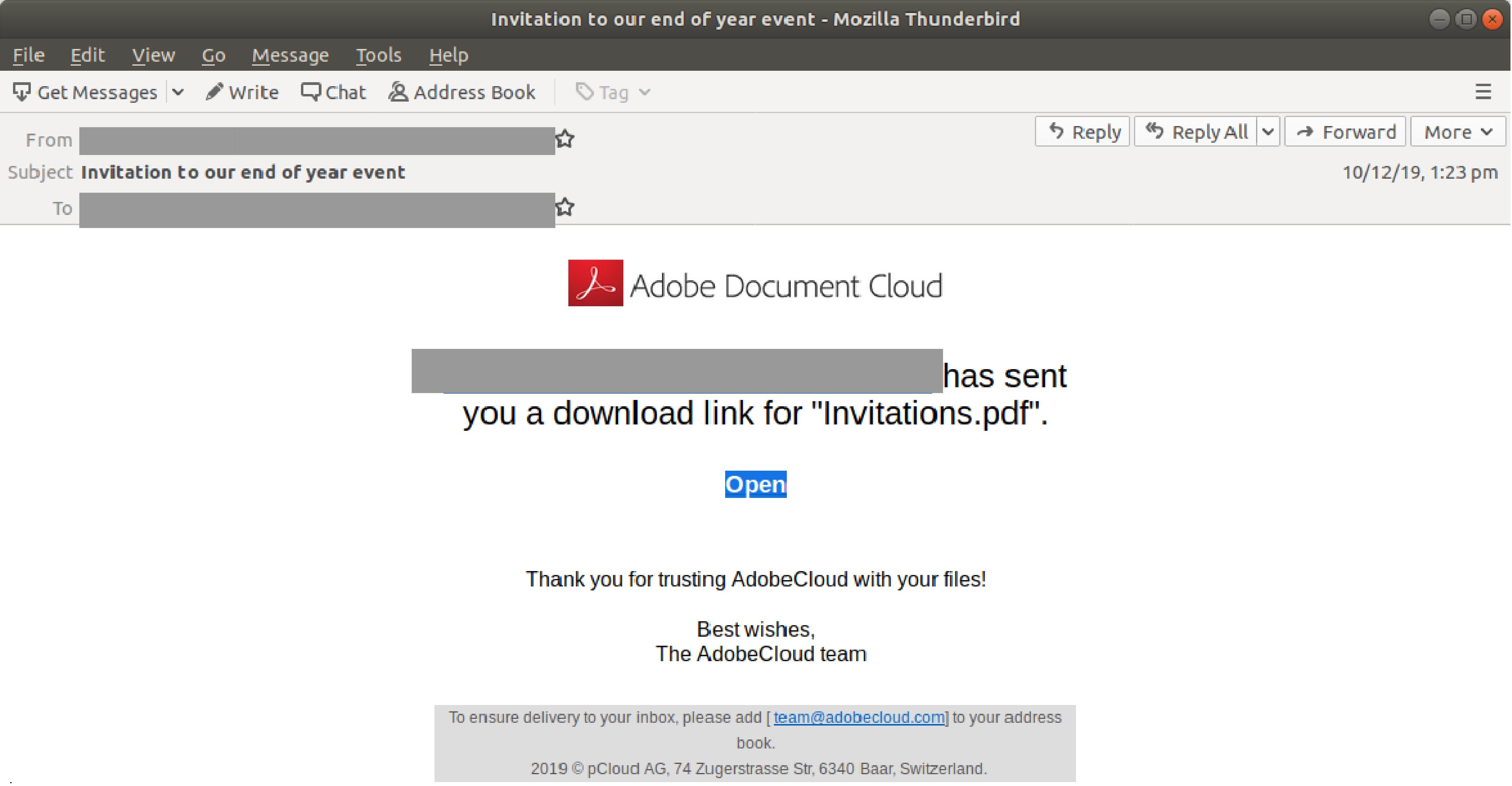The height and width of the screenshot is (786, 1512).
Task: Click the Adobe Document Cloud PDF logo
Action: (595, 283)
